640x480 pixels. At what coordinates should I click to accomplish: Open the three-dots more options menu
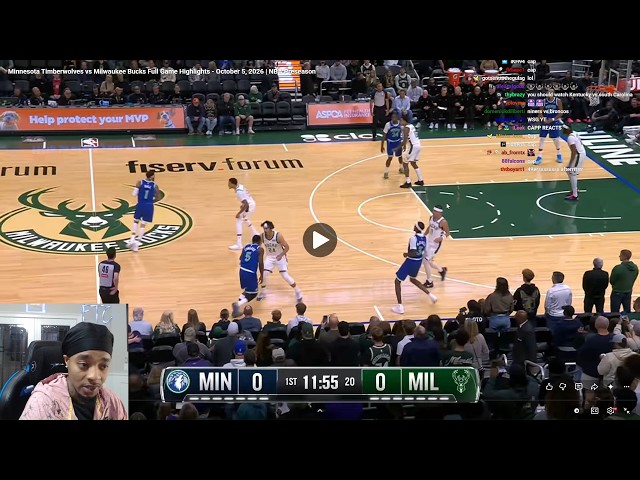pos(626,386)
